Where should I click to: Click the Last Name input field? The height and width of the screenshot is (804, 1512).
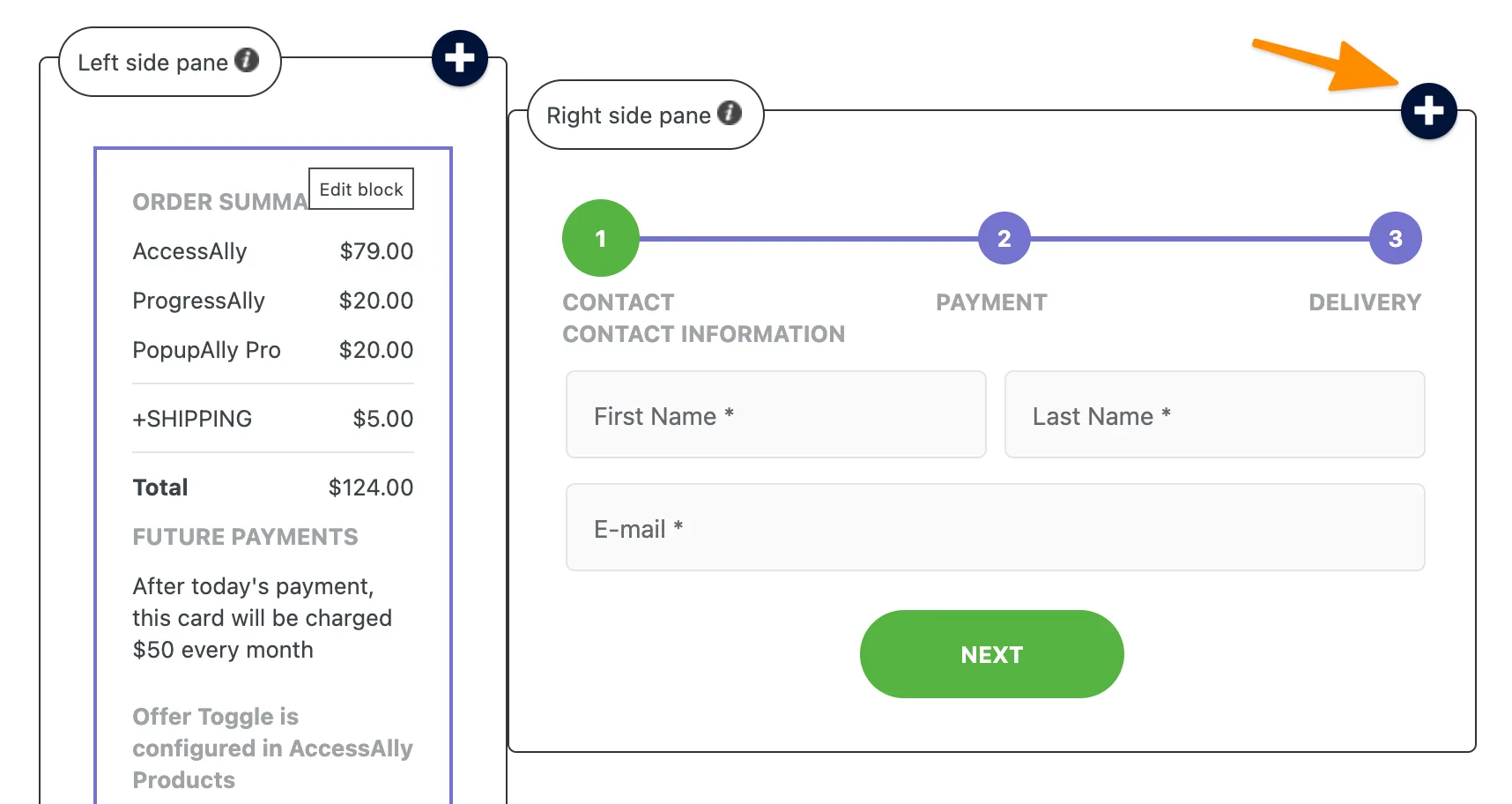point(1214,414)
